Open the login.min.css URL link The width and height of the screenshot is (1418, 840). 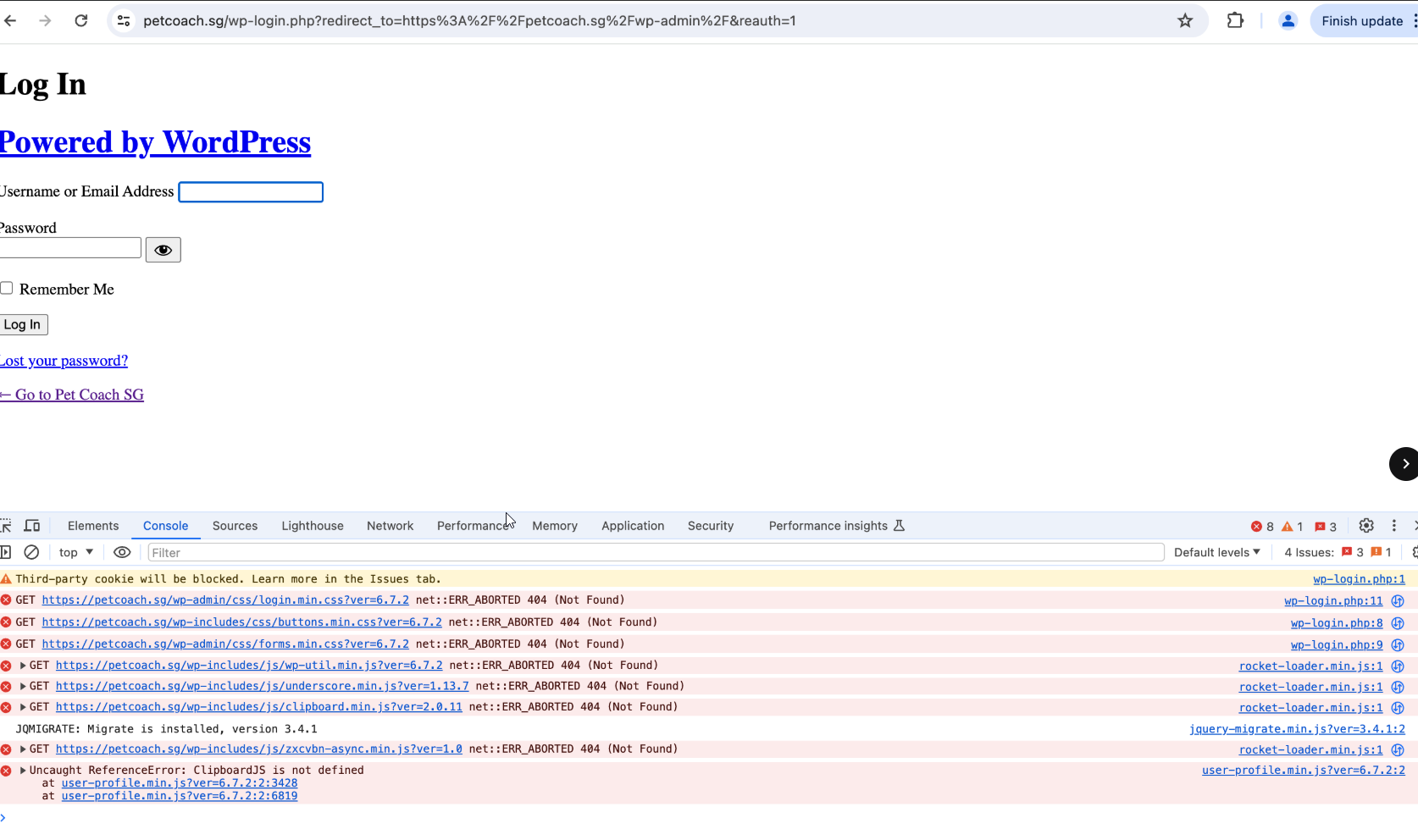pos(225,600)
